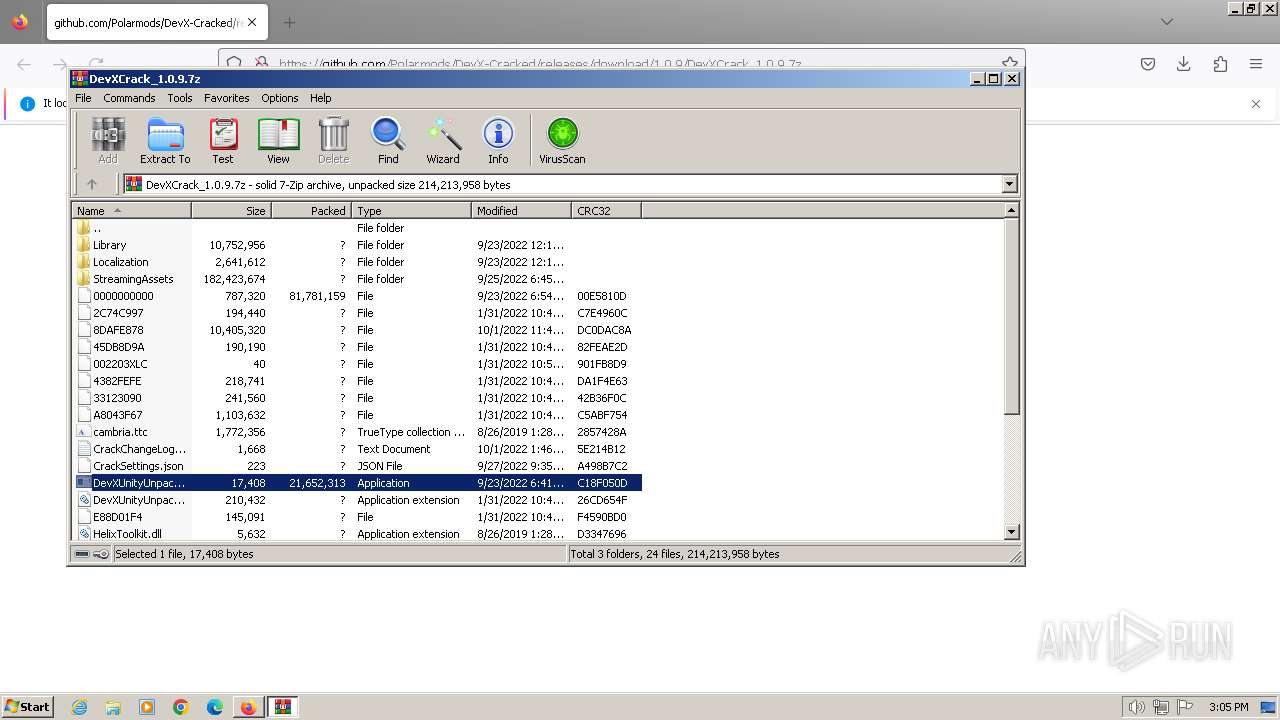Show archive Info
The width and height of the screenshot is (1280, 720).
[x=498, y=141]
